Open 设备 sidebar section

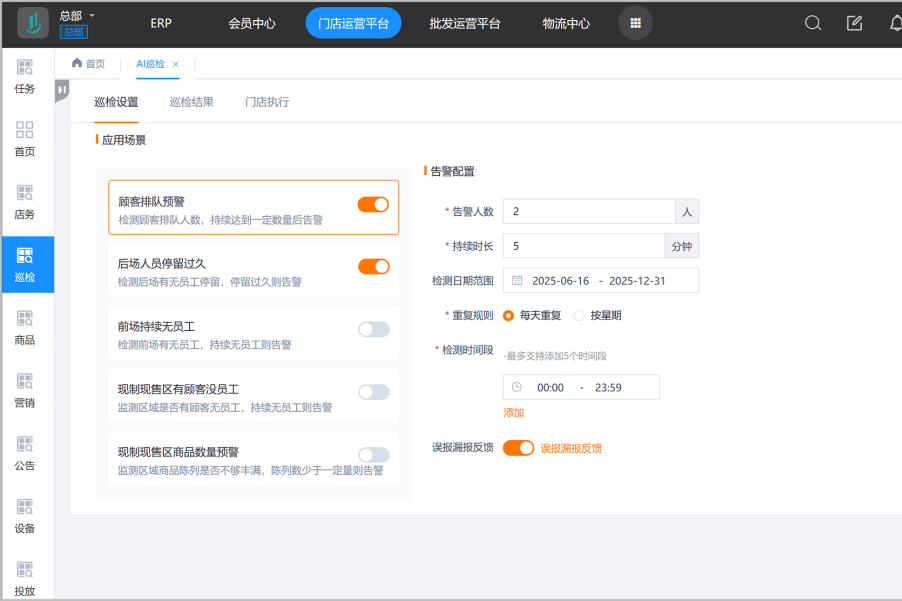(25, 516)
